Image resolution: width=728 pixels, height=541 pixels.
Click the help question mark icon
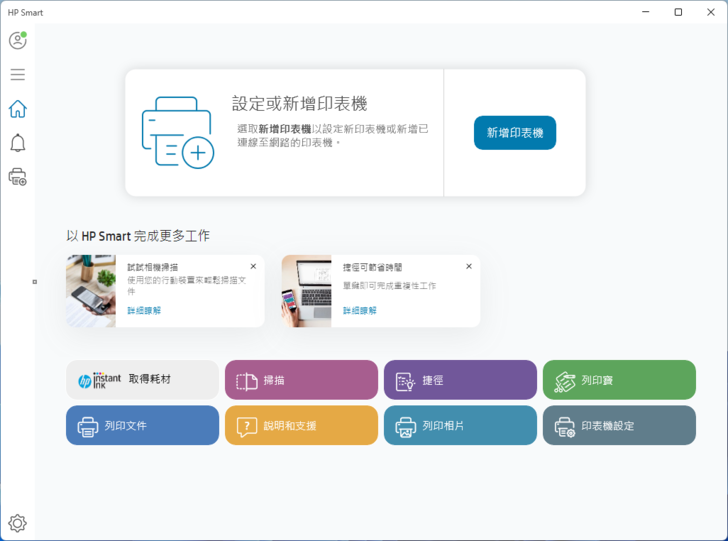247,427
